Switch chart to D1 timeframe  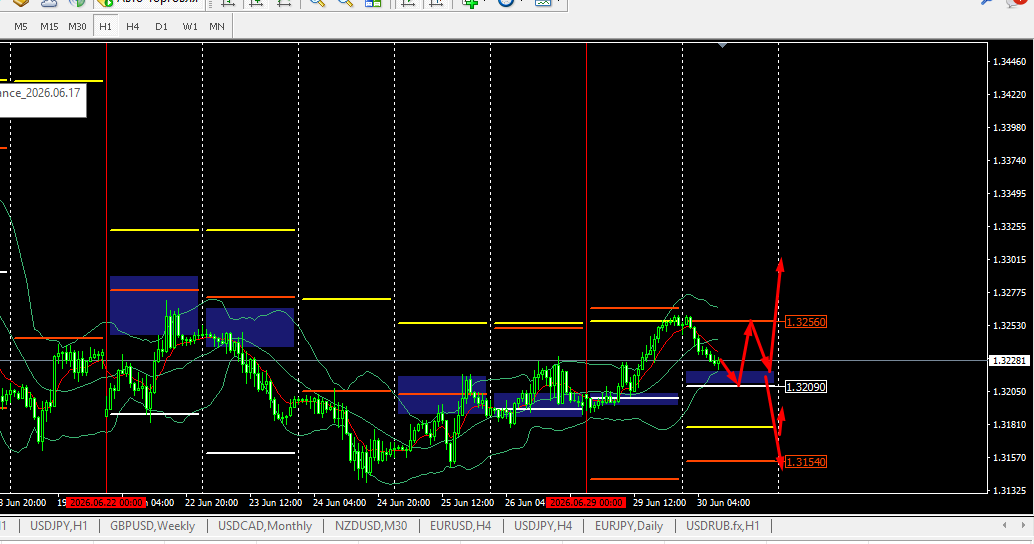pyautogui.click(x=162, y=26)
